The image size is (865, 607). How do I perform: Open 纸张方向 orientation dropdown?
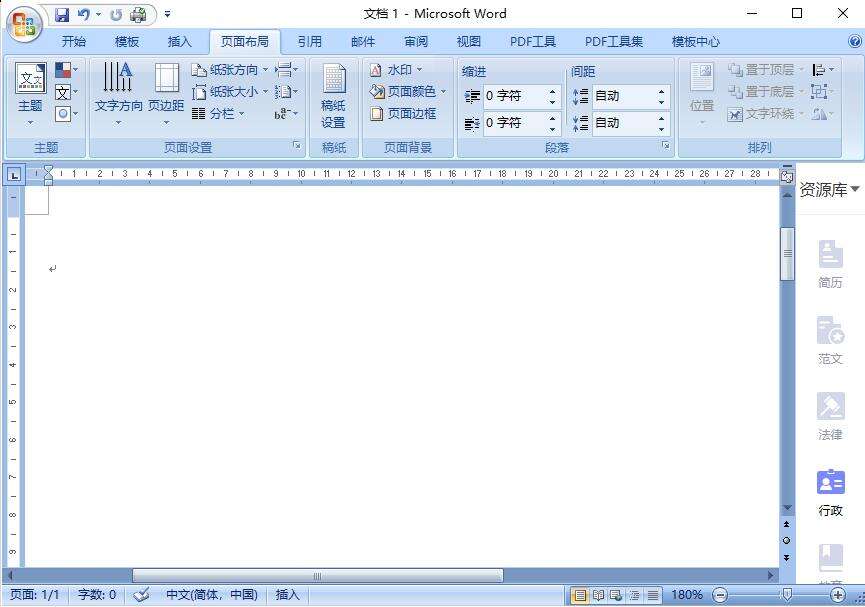229,70
